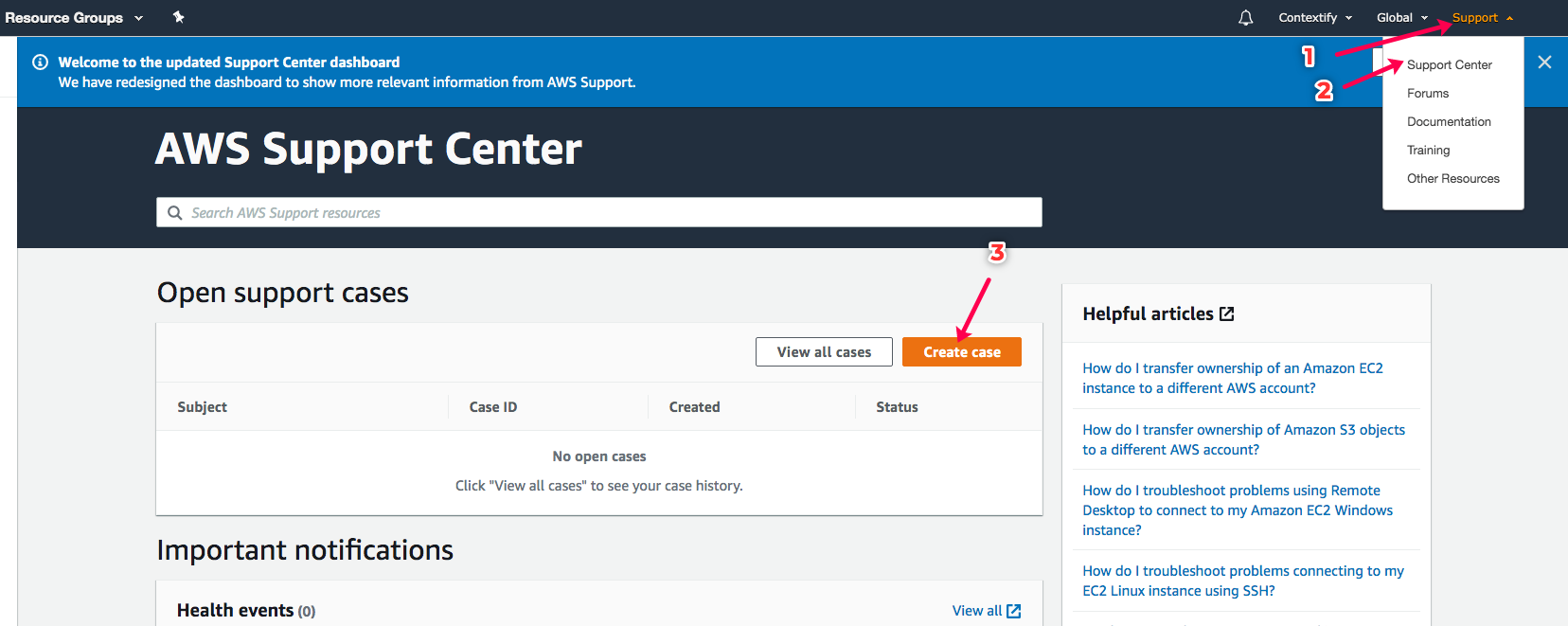Click the orange Create case button
The image size is (1568, 626).
[x=961, y=352]
